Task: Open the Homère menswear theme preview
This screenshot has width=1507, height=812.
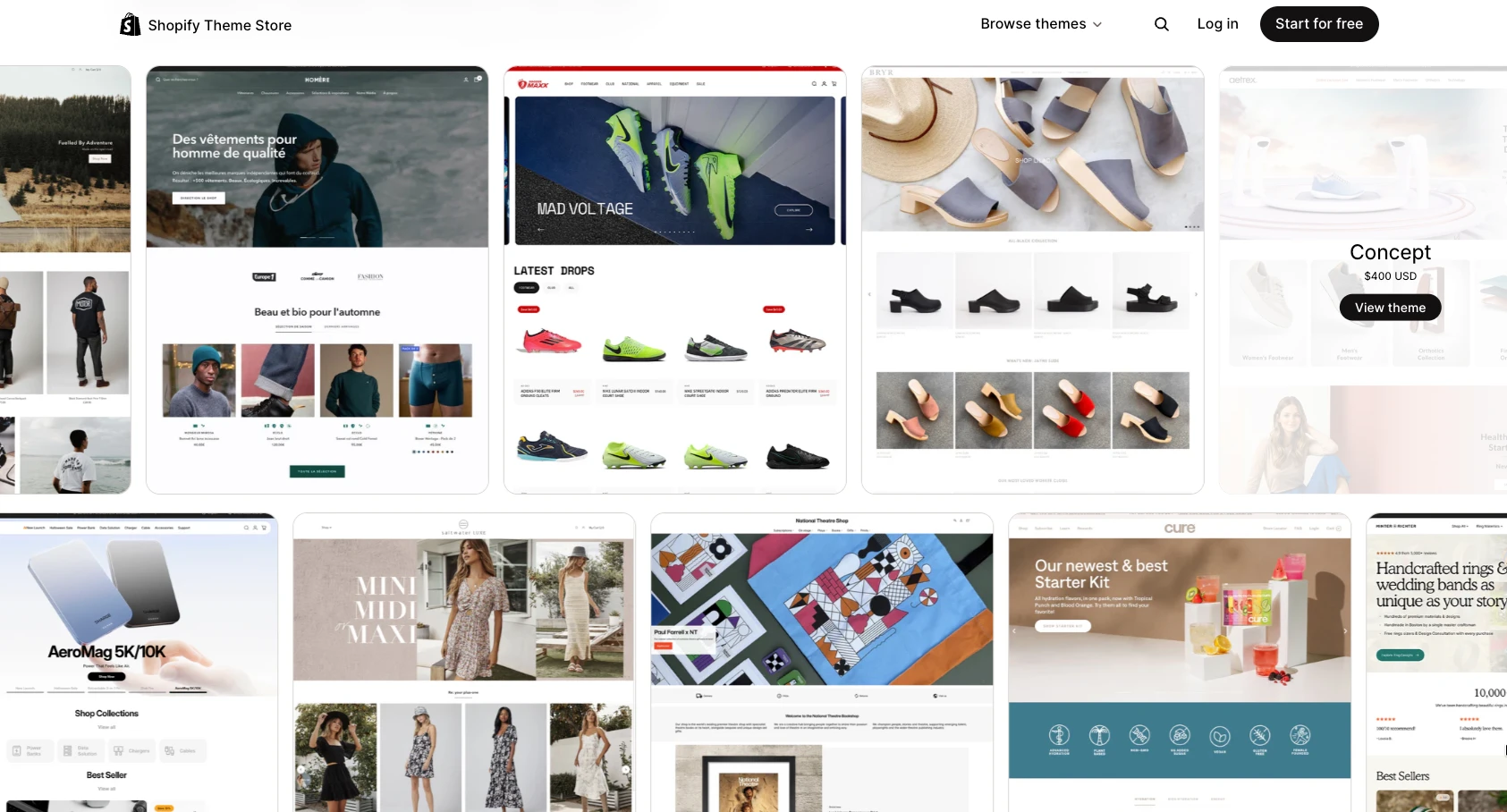Action: point(317,280)
